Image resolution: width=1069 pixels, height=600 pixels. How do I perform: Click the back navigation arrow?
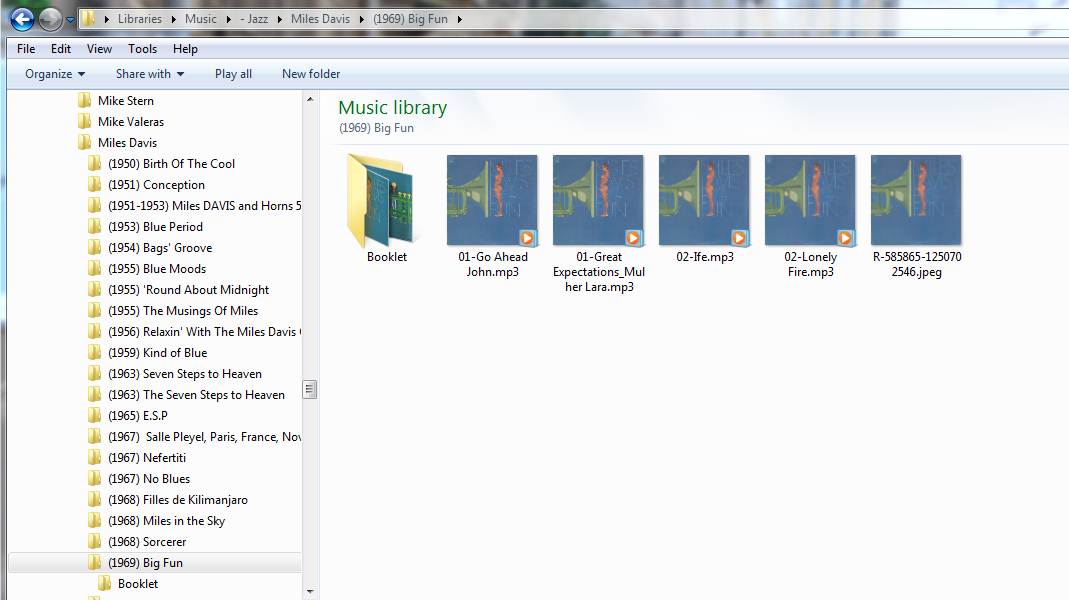22,18
